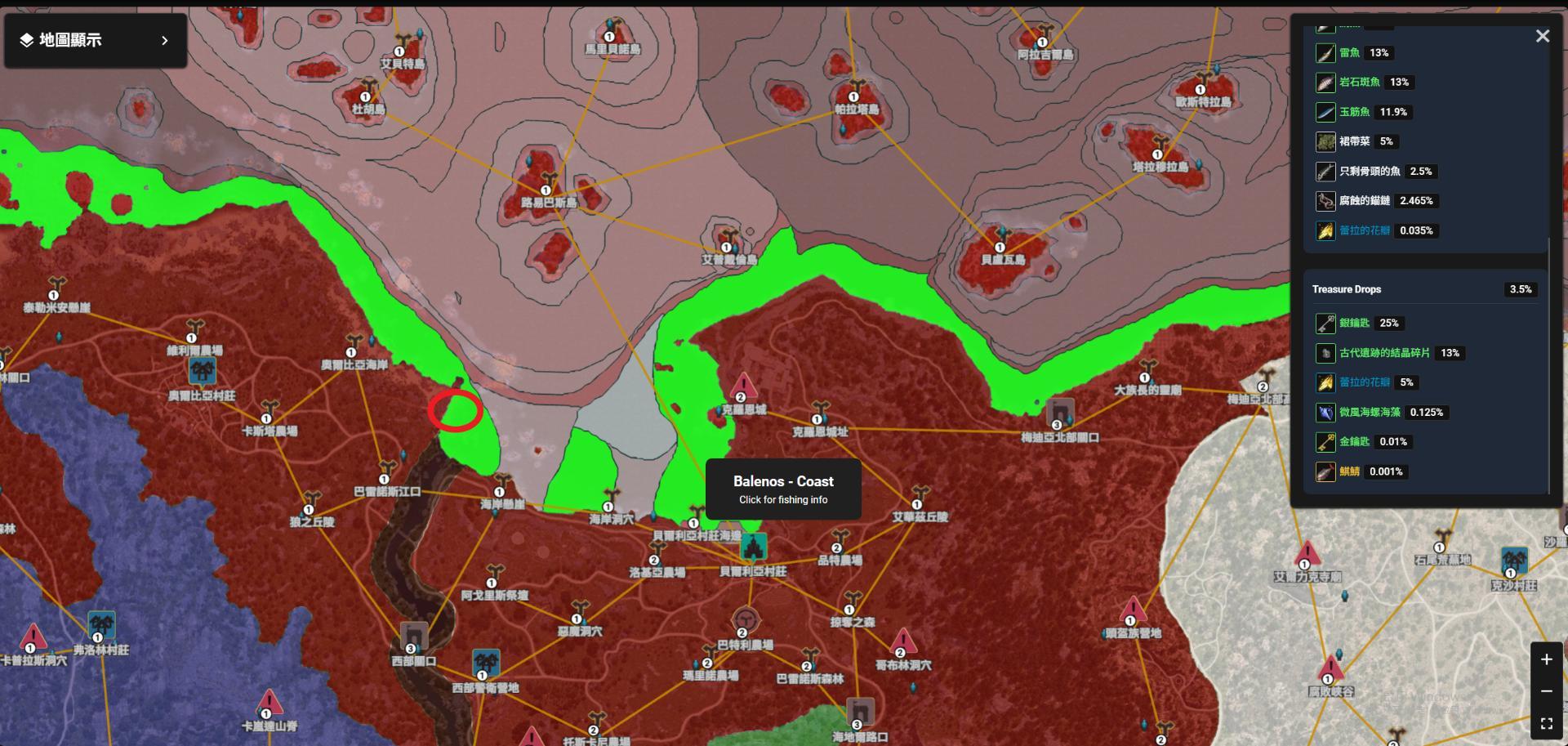Select the 克沙村莊 village icon

pyautogui.click(x=1513, y=562)
